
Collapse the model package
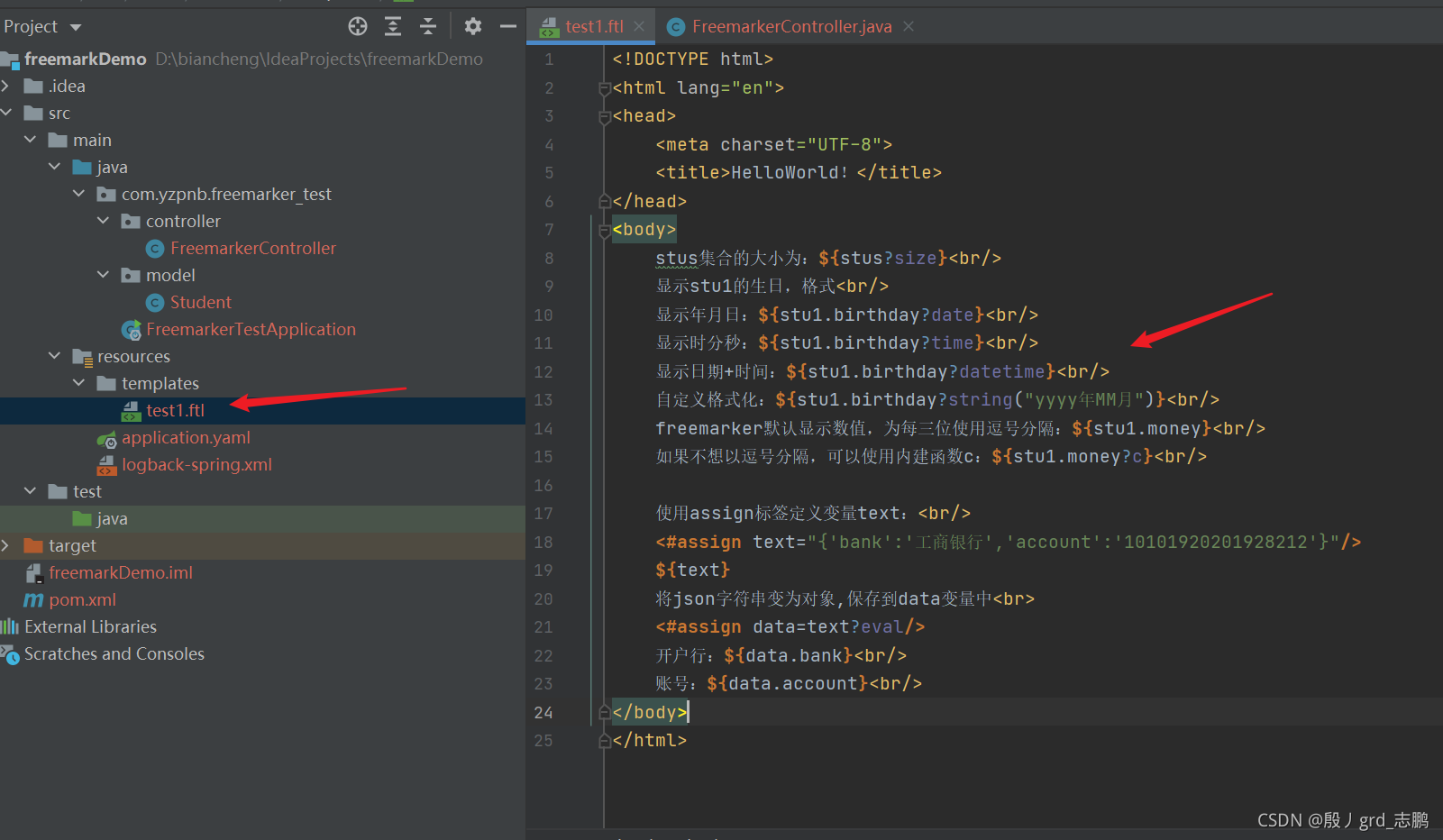104,275
